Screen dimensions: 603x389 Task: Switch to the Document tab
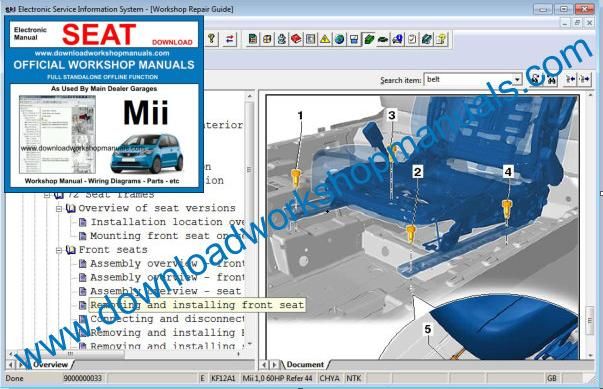[305, 364]
